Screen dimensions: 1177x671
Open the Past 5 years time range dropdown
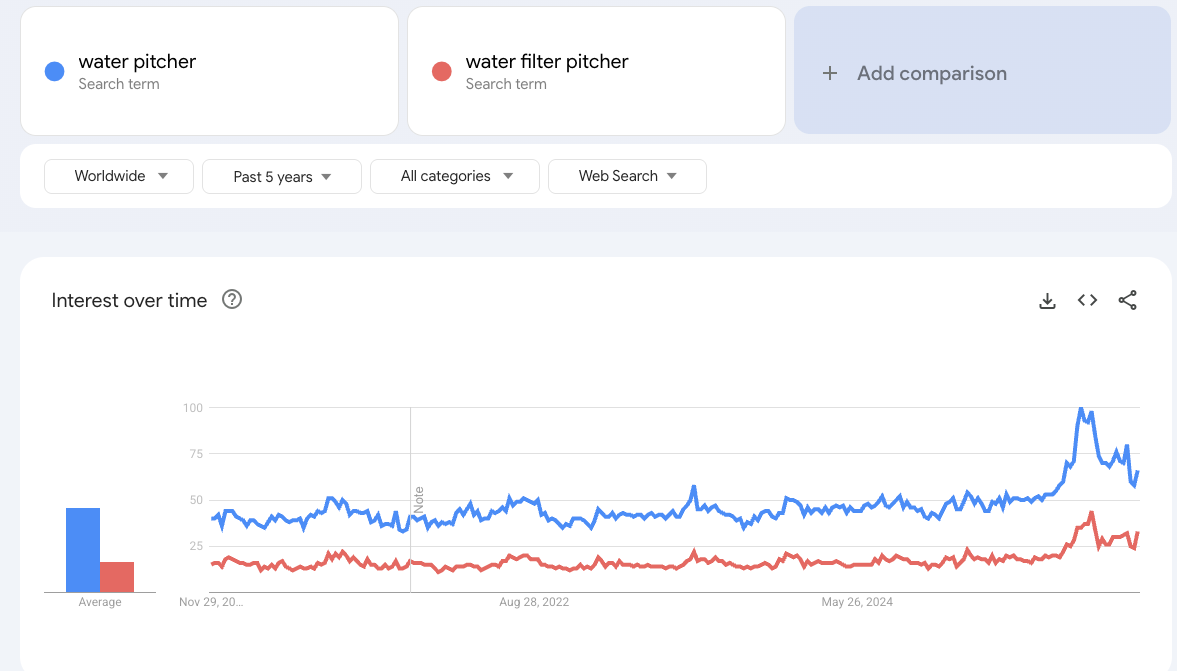click(281, 176)
